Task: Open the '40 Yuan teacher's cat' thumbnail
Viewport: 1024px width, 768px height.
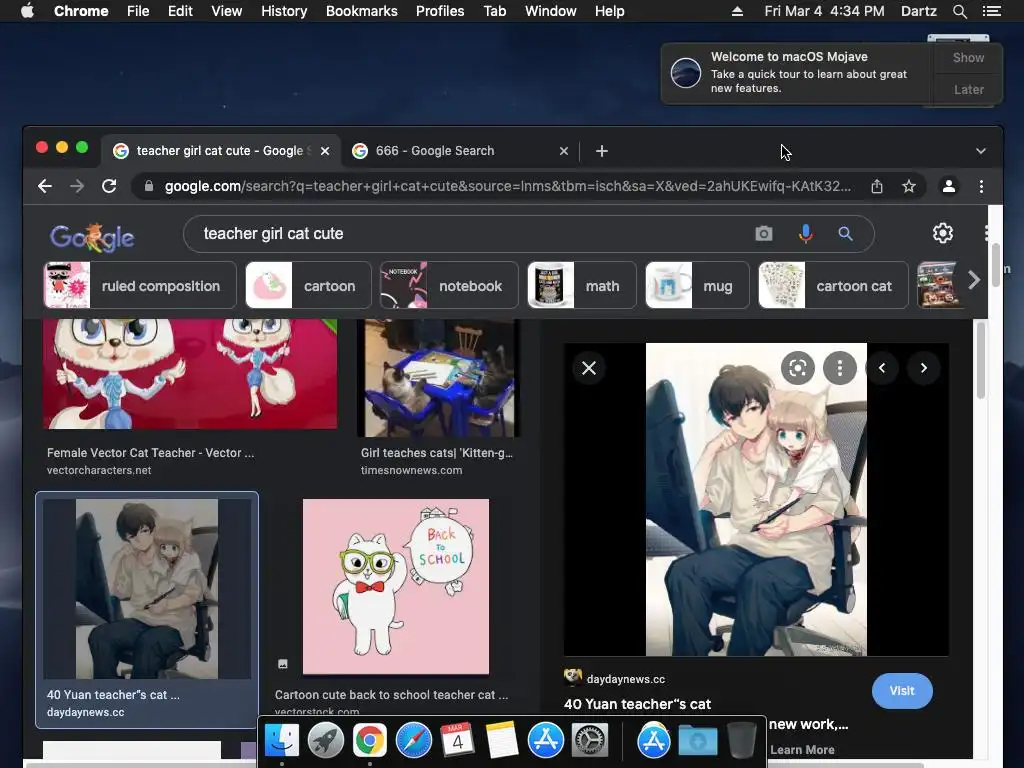Action: click(x=147, y=589)
